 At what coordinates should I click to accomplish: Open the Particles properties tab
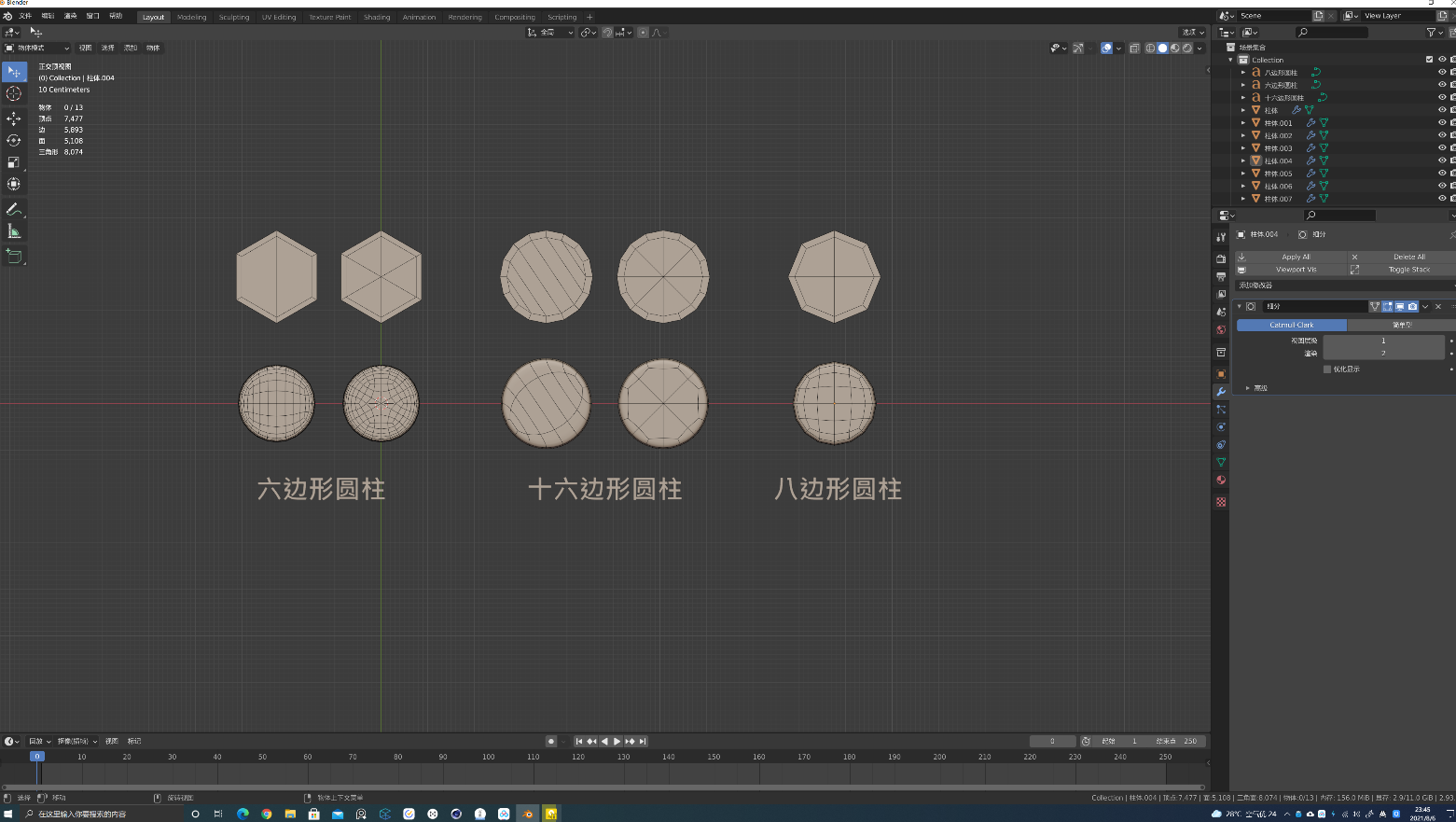pyautogui.click(x=1221, y=410)
